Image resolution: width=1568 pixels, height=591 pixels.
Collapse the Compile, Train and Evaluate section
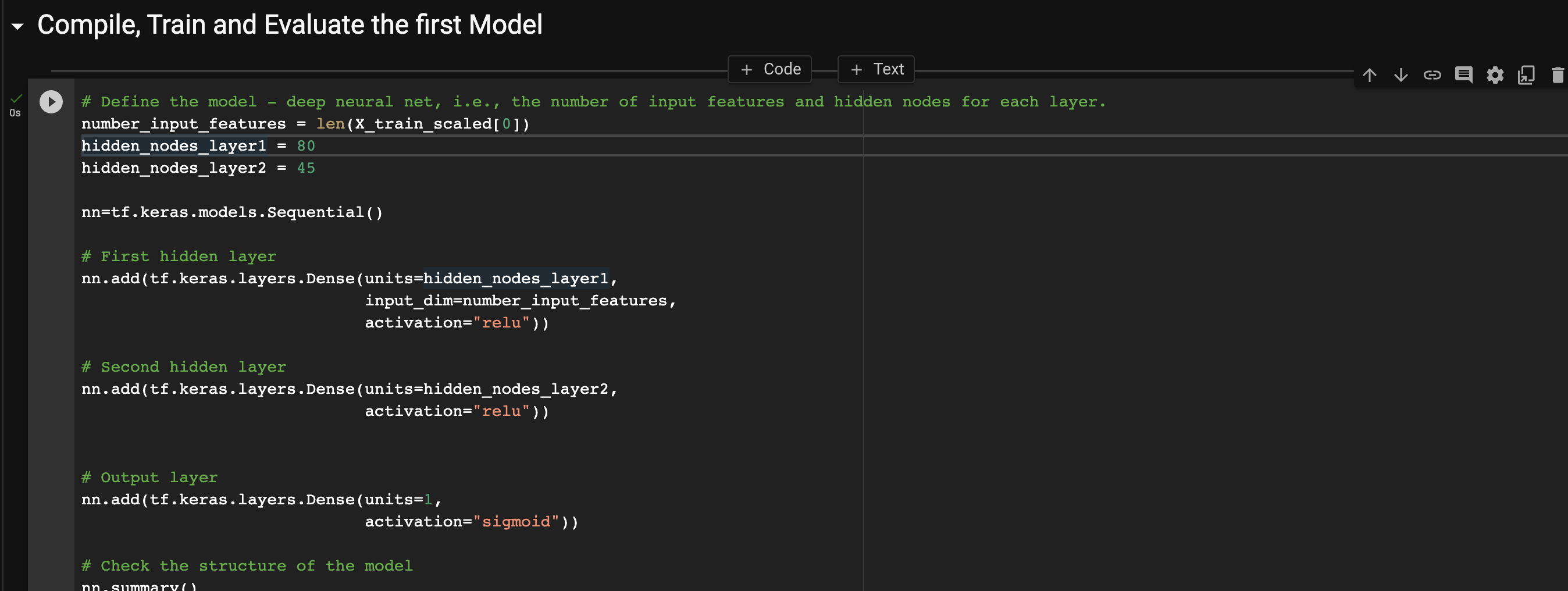(16, 26)
